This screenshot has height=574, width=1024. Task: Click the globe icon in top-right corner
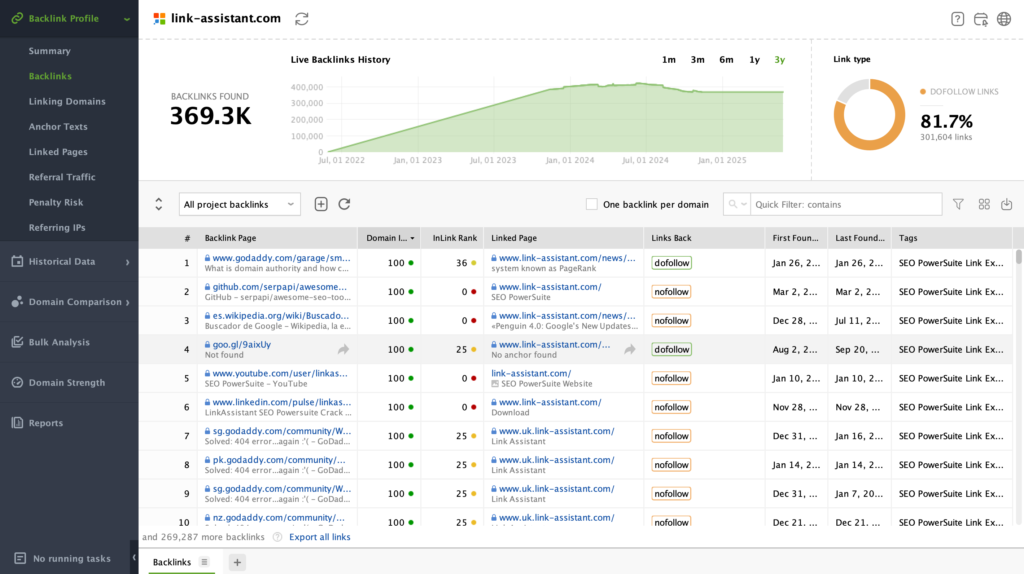1003,19
